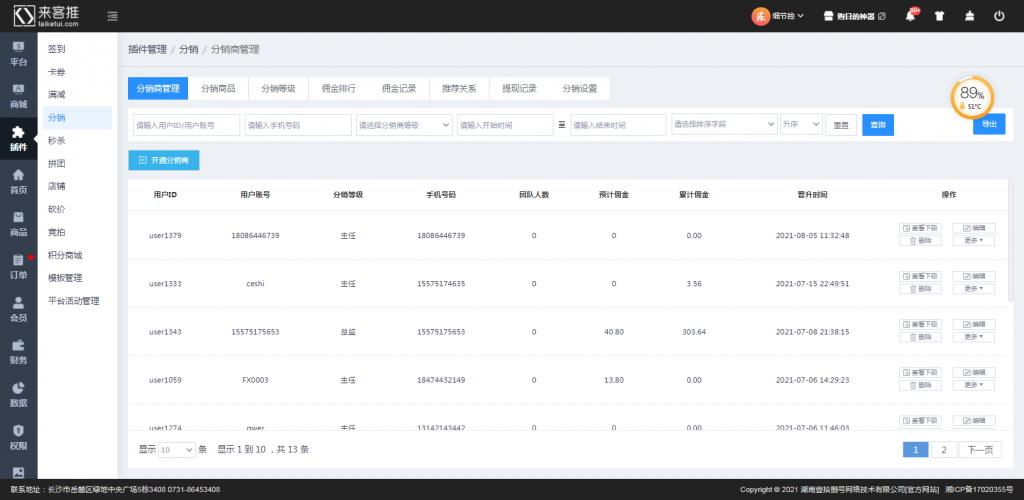Open the notification bell icon
The height and width of the screenshot is (500, 1024).
coord(910,16)
